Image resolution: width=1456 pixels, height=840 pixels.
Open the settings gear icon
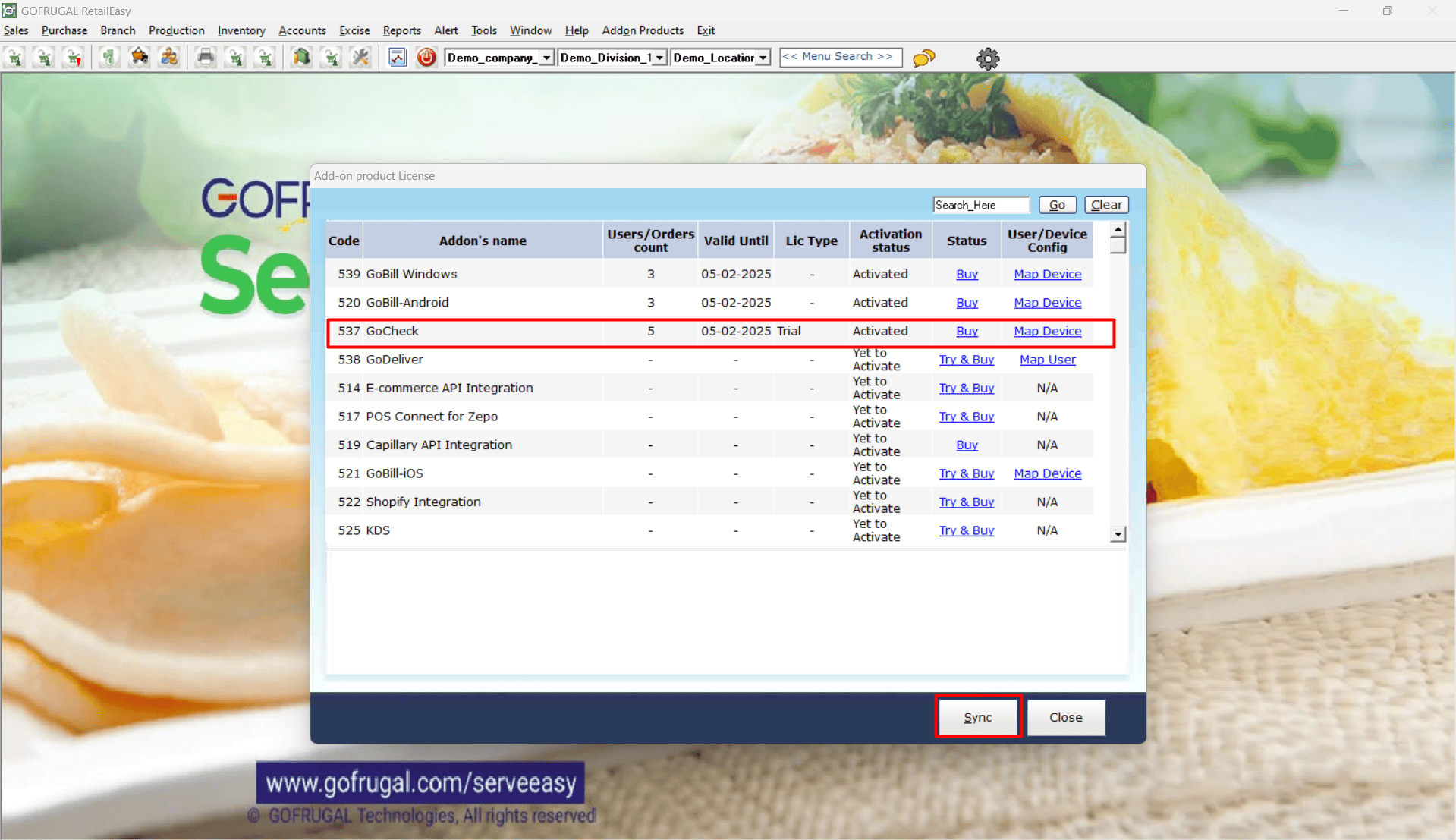click(x=987, y=58)
